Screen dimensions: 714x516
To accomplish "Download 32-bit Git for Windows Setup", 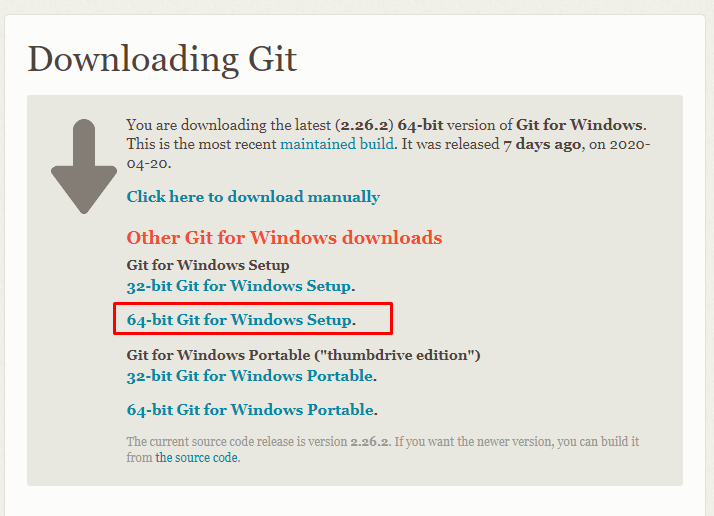I will [240, 286].
